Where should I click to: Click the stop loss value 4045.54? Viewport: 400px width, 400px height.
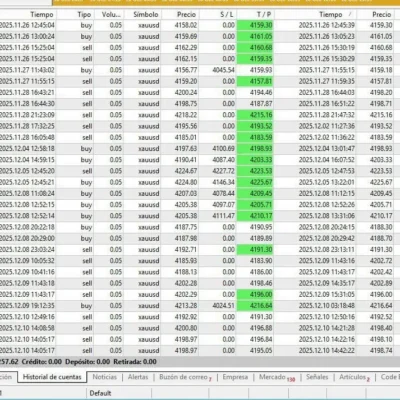tap(223, 70)
